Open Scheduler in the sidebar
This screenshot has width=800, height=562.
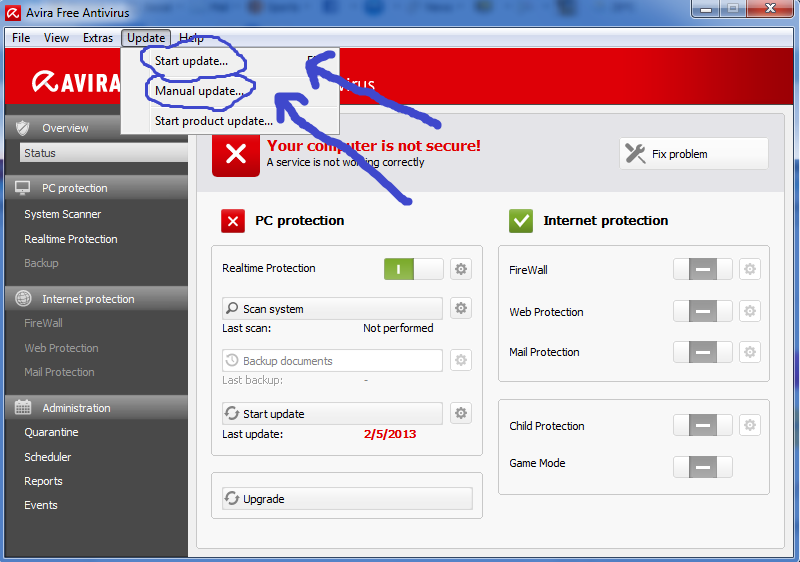(47, 457)
